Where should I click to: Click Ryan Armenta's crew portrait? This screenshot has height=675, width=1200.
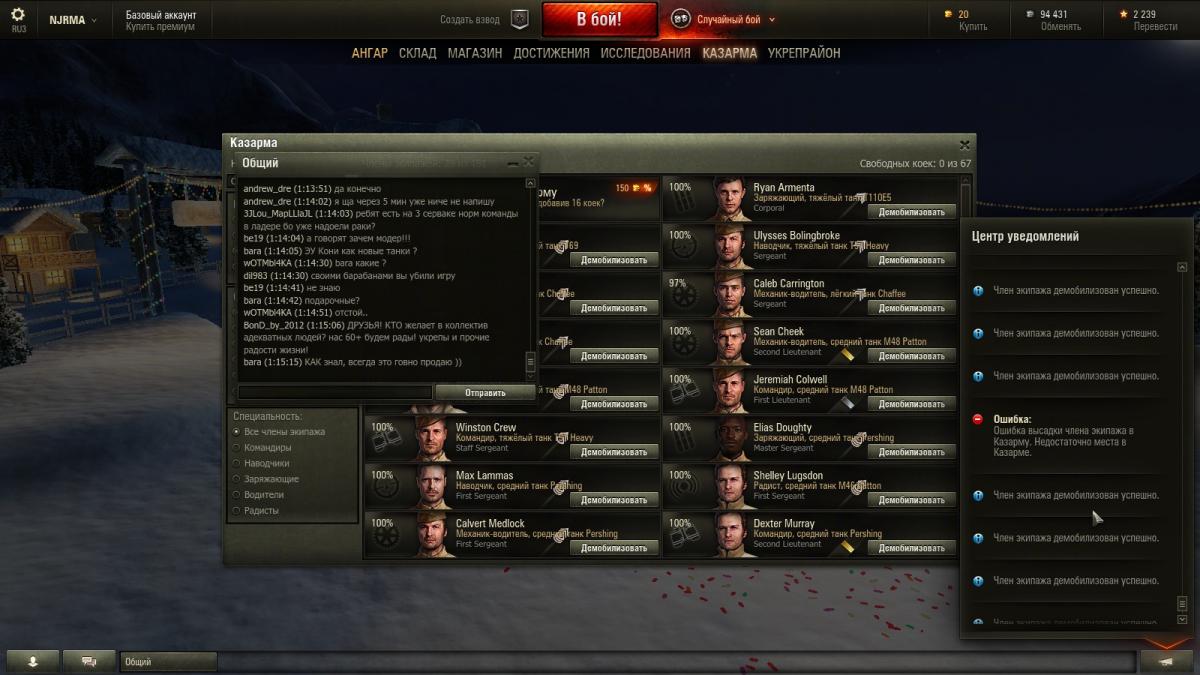[x=732, y=199]
